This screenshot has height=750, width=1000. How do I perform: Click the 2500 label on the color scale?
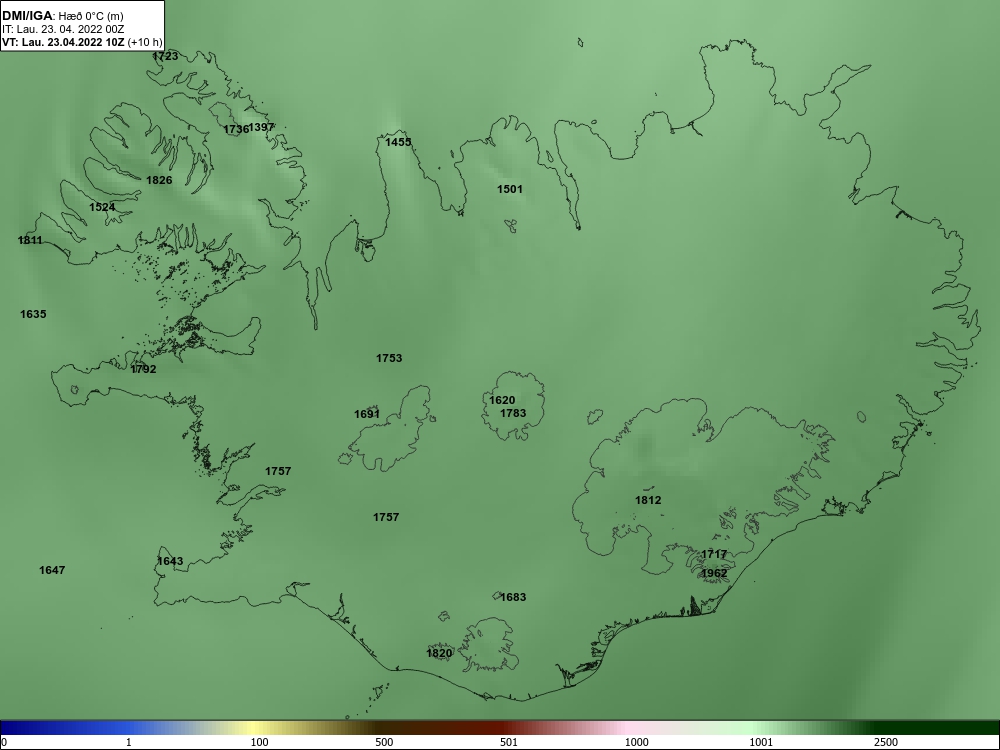click(886, 742)
